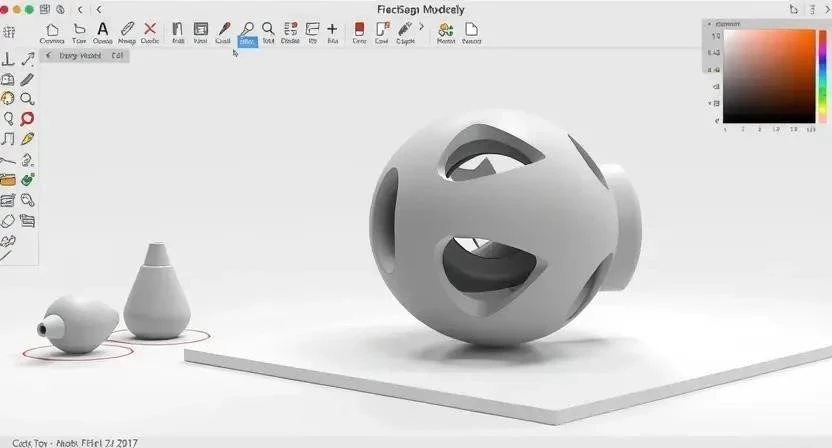Click the color palette icon in left sidebar

click(x=8, y=99)
